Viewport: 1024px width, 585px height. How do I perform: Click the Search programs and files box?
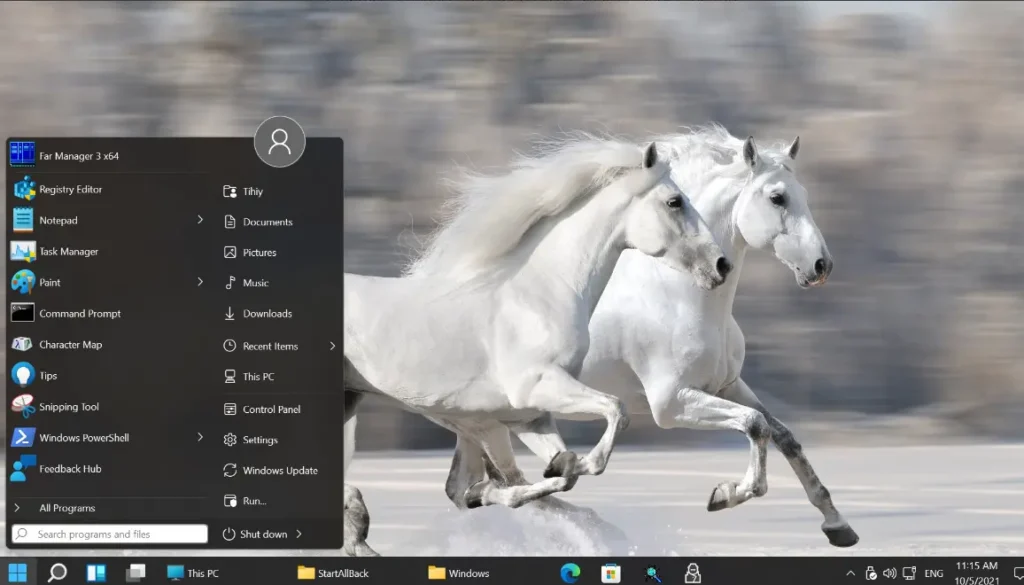[x=108, y=533]
